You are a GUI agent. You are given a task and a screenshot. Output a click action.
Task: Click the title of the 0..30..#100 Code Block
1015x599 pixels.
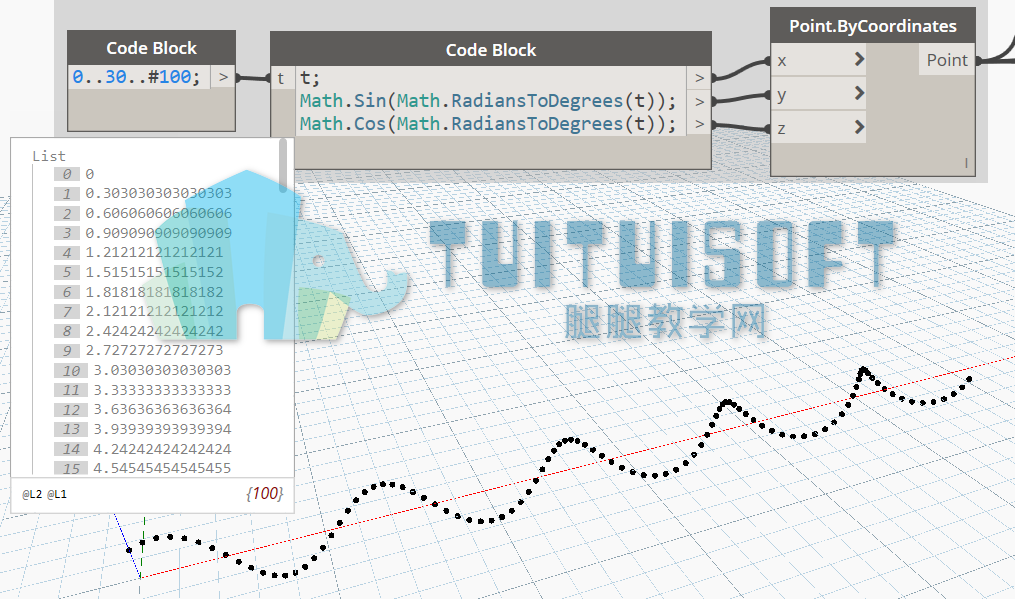pyautogui.click(x=151, y=48)
